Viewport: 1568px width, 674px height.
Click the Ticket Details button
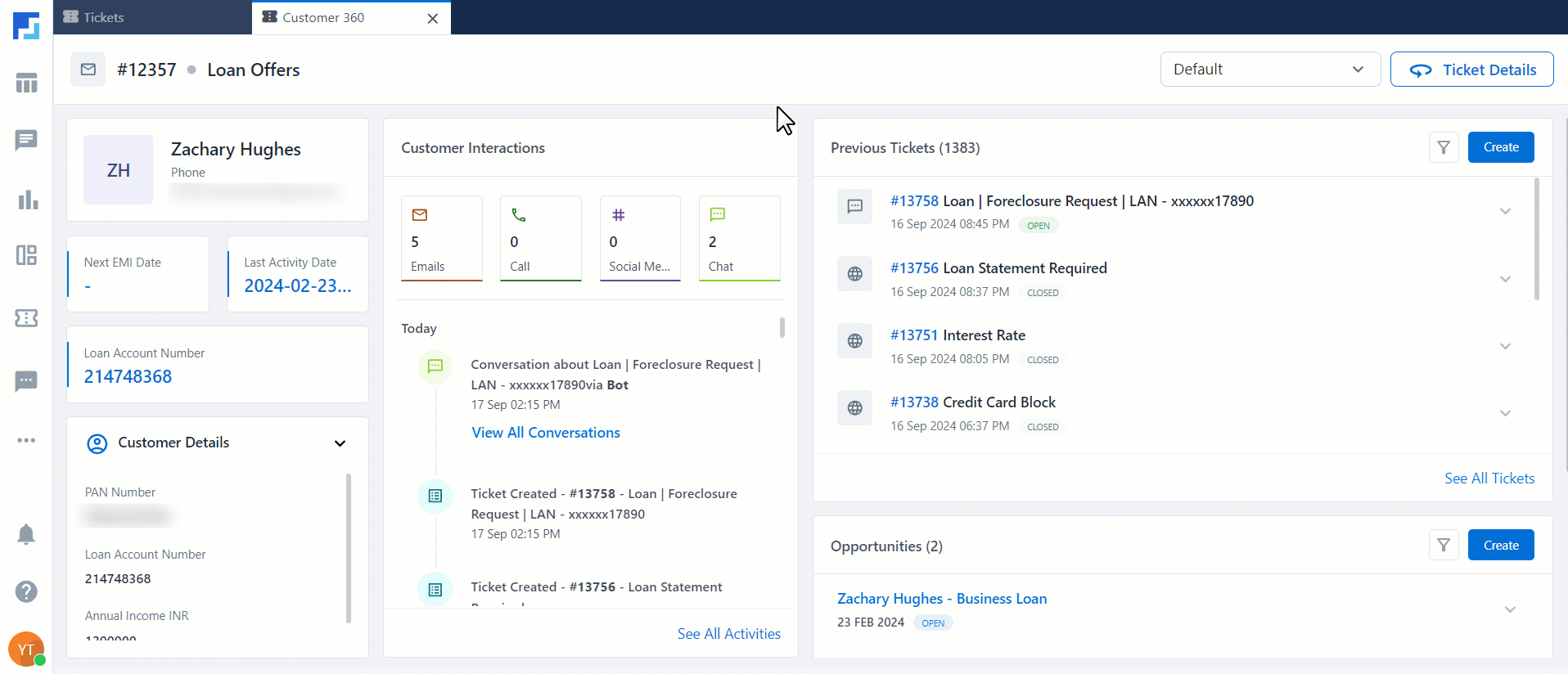tap(1471, 70)
